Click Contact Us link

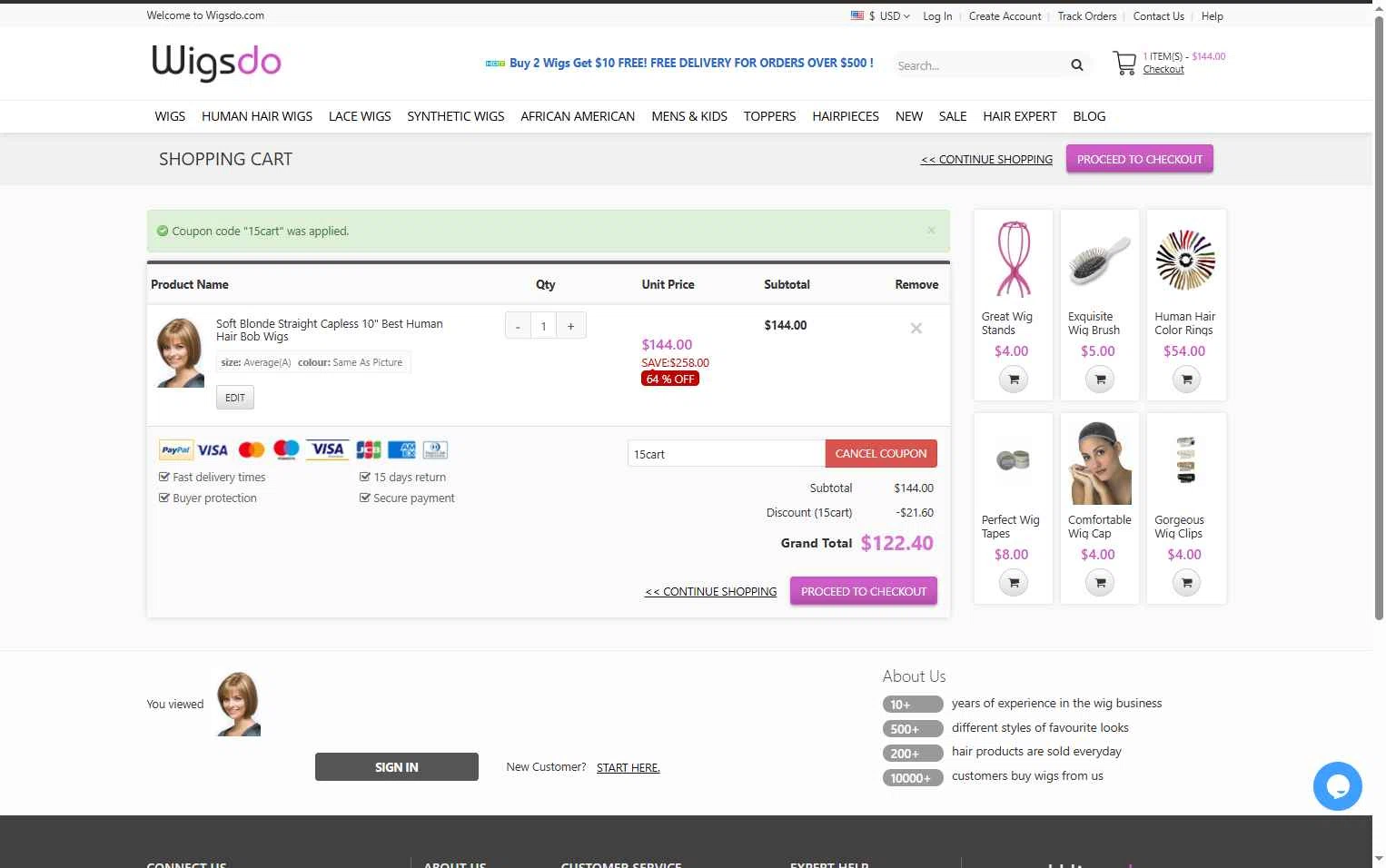(1158, 16)
